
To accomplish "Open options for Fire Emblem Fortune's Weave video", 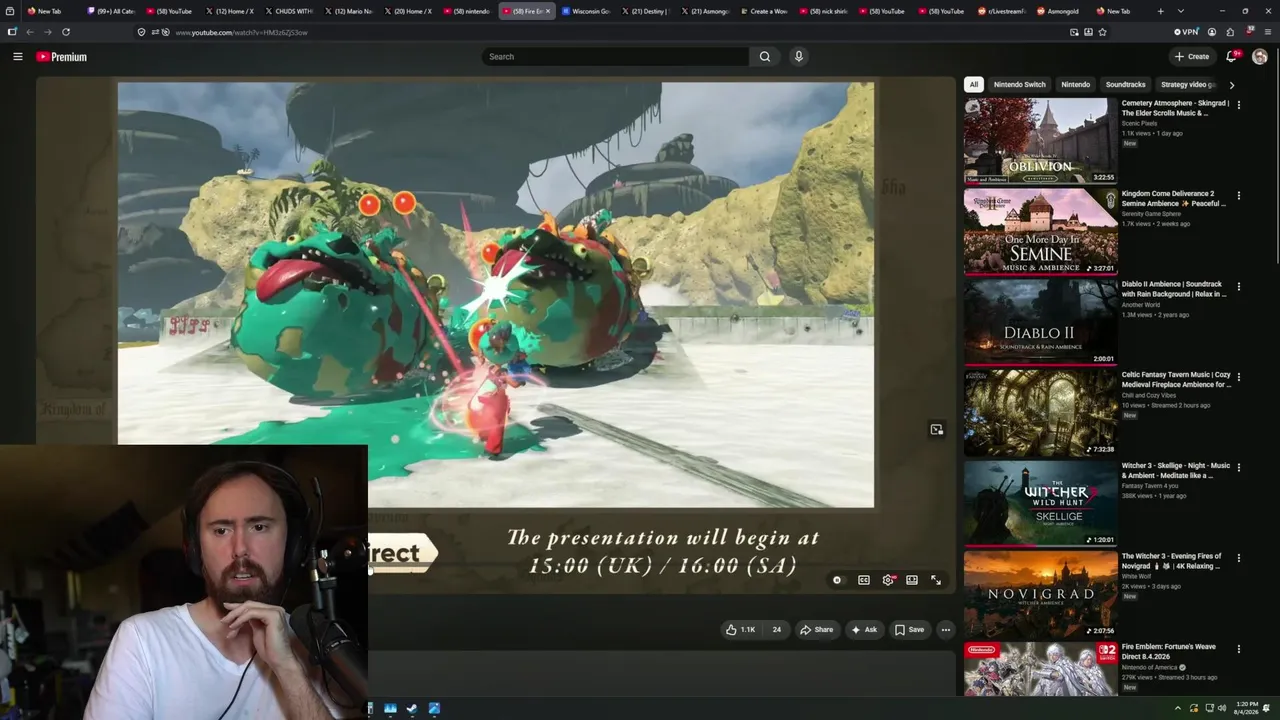I will coord(1239,649).
